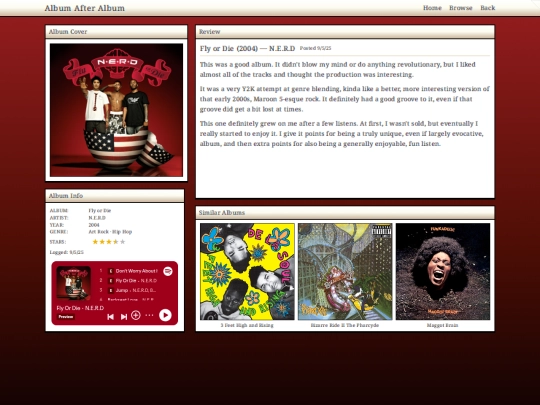Viewport: 540px width, 405px height.
Task: Click year value 2004
Action: [x=94, y=225]
